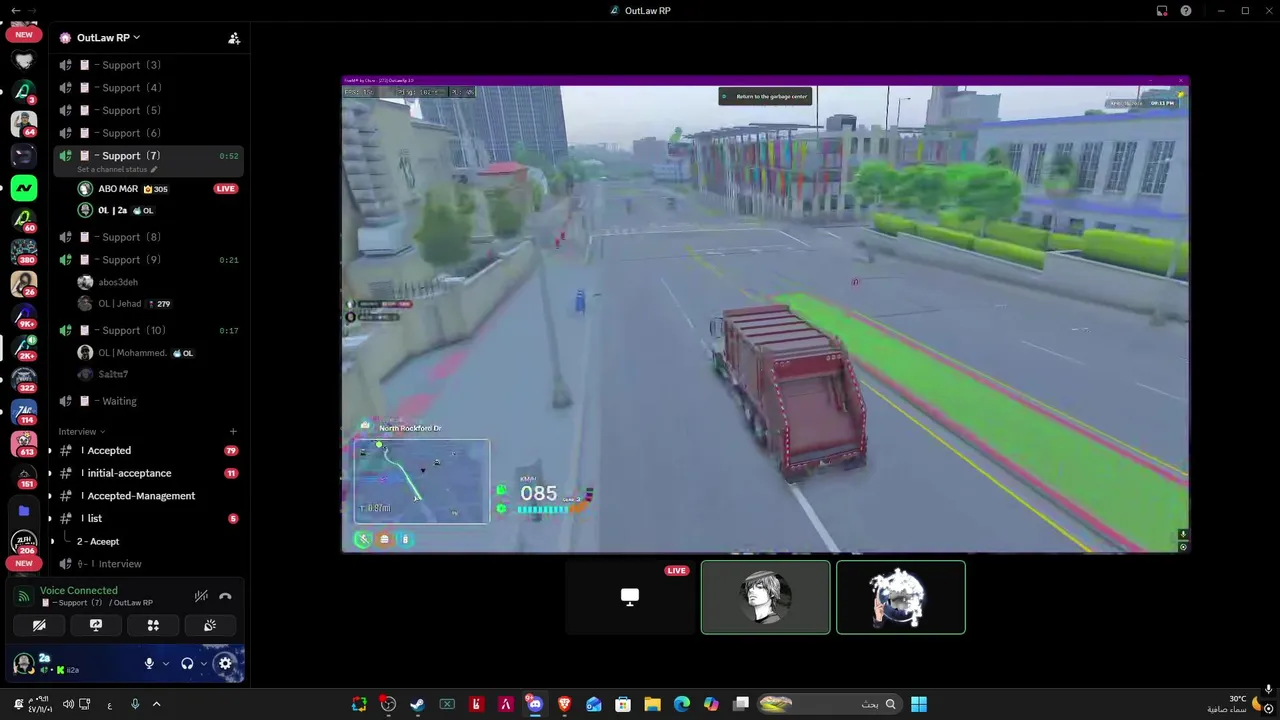This screenshot has width=1280, height=720.
Task: Open the '2 - Accept' thread
Action: [98, 542]
